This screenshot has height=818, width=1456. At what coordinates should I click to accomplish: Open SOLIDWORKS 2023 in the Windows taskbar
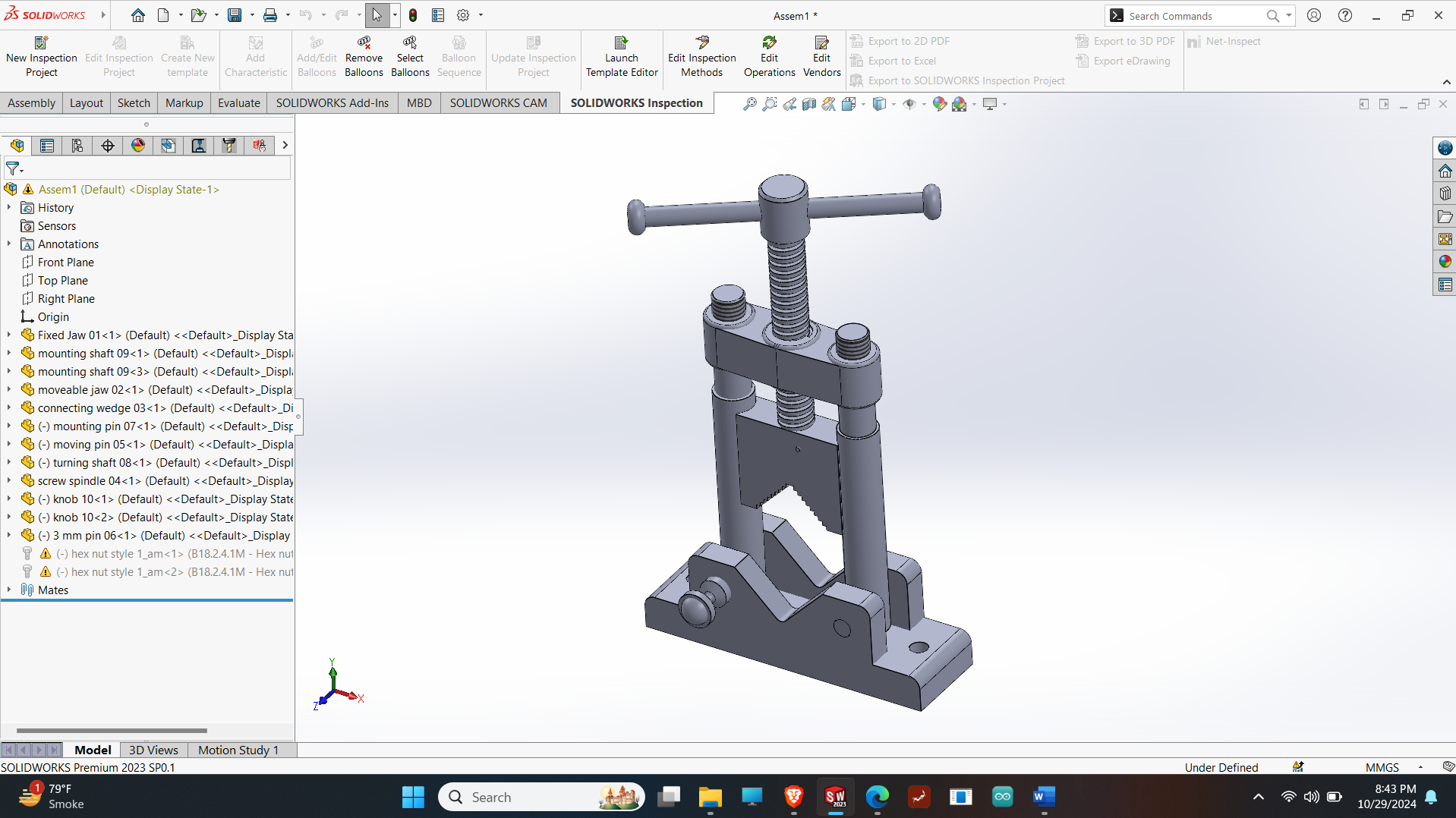[x=835, y=797]
